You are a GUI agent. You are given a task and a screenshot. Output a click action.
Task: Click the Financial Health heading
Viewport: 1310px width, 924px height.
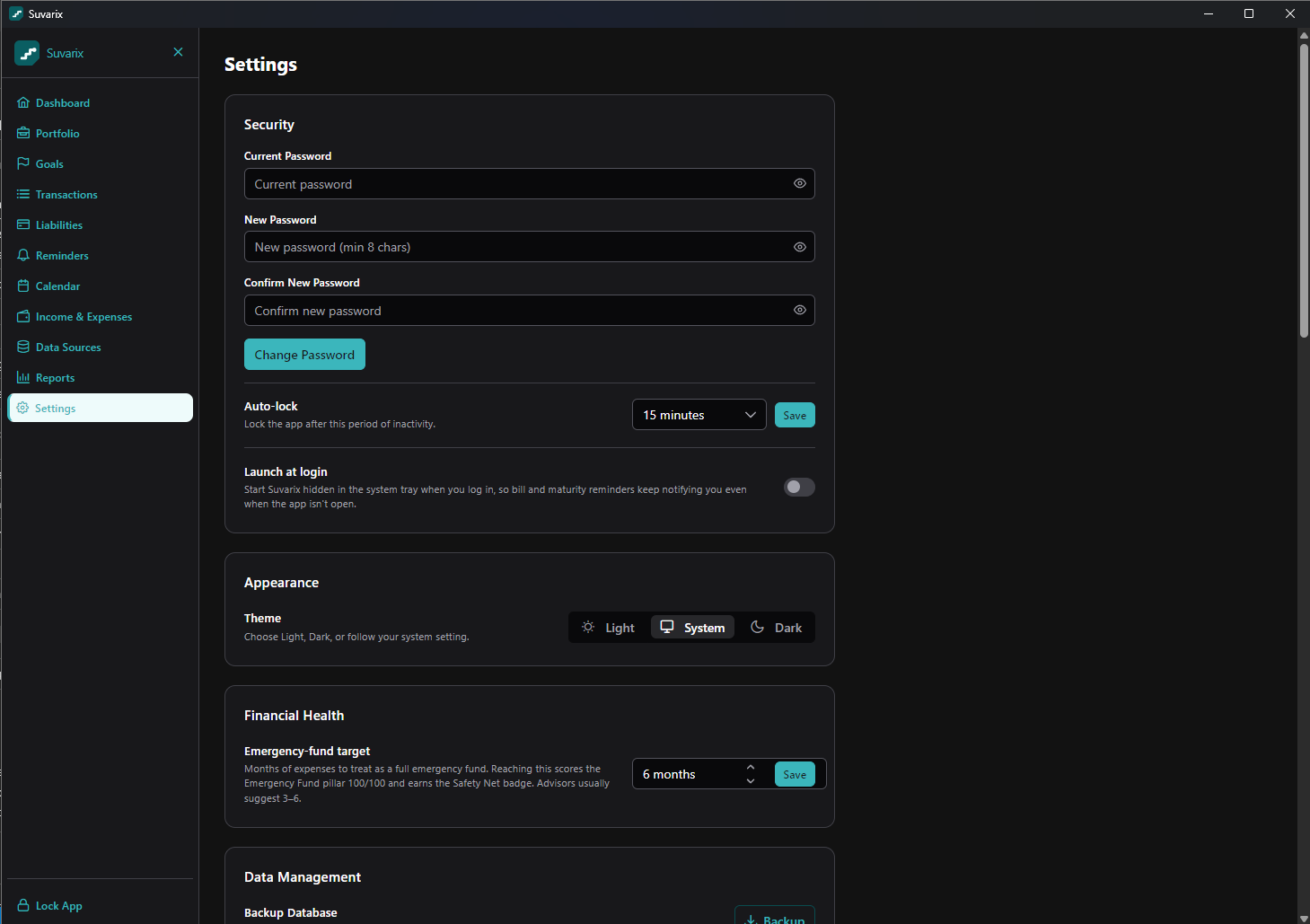click(x=294, y=715)
